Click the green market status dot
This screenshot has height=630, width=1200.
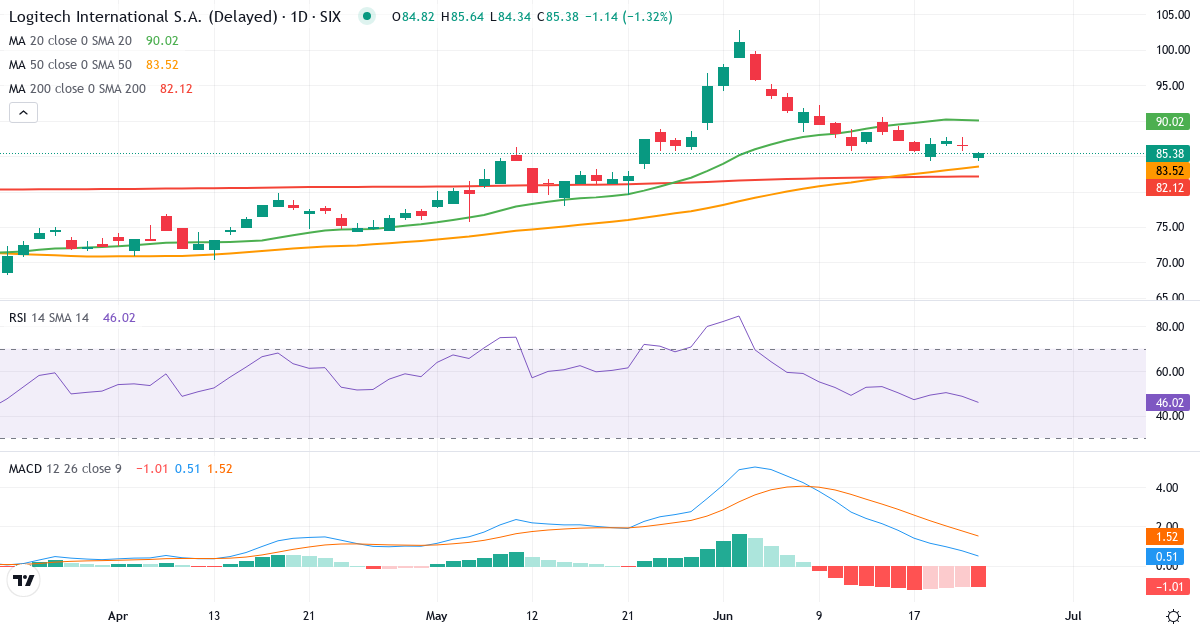point(367,17)
